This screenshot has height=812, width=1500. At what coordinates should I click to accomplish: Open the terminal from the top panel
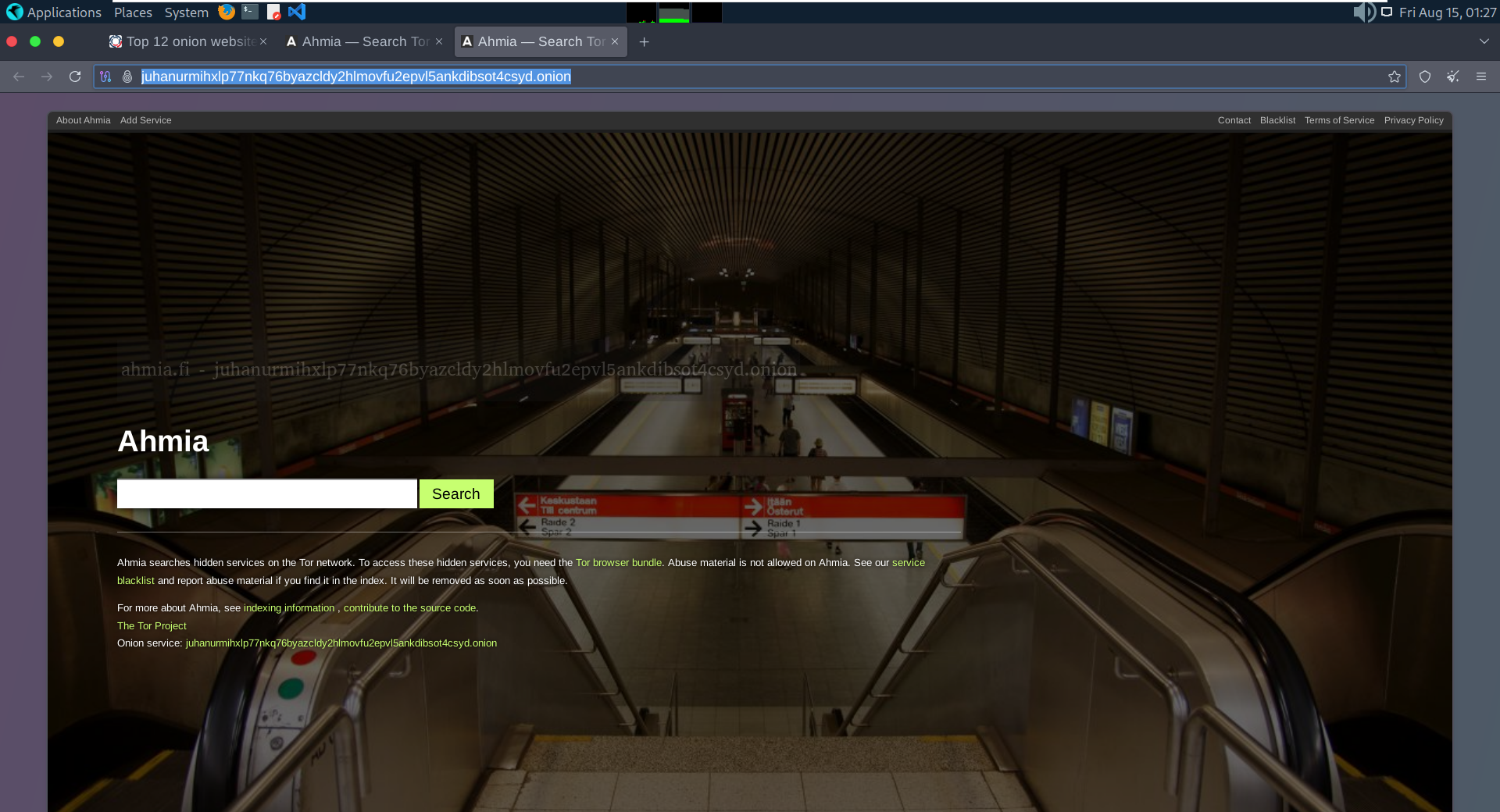pos(249,12)
